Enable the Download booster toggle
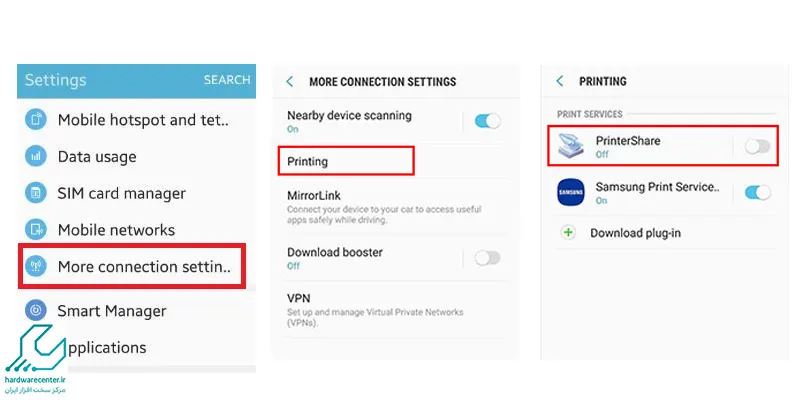This screenshot has width=800, height=400. (487, 258)
